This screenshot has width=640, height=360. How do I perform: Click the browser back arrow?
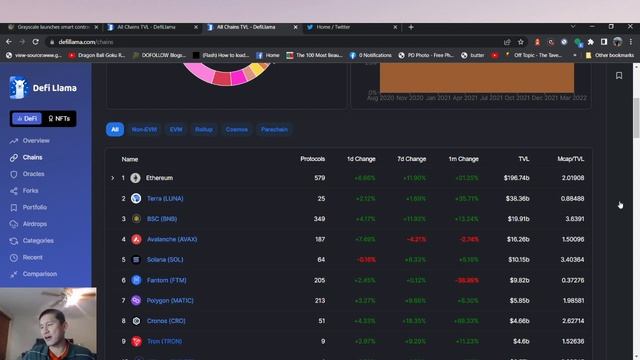tap(9, 42)
